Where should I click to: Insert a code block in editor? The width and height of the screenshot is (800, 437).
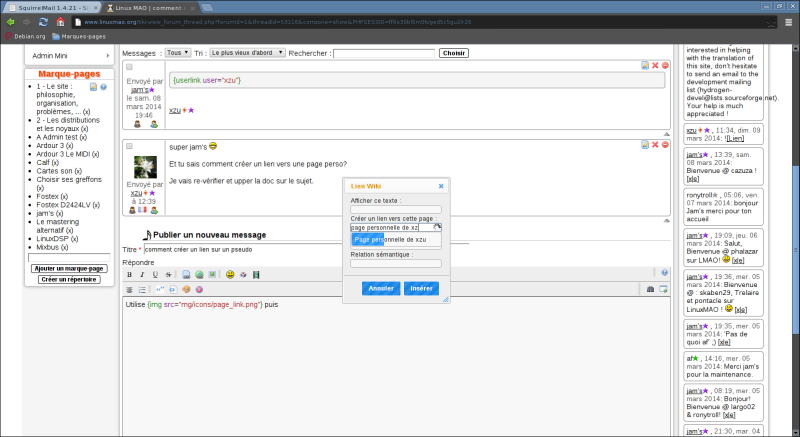click(x=173, y=290)
